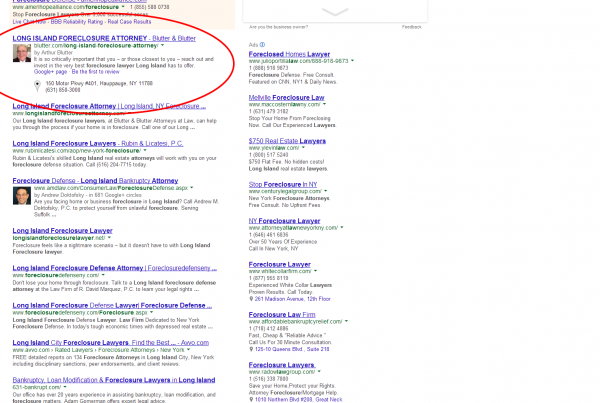Viewport: 600px width, 403px height.
Task: Click the Feedback link under panel
Action: [x=411, y=27]
